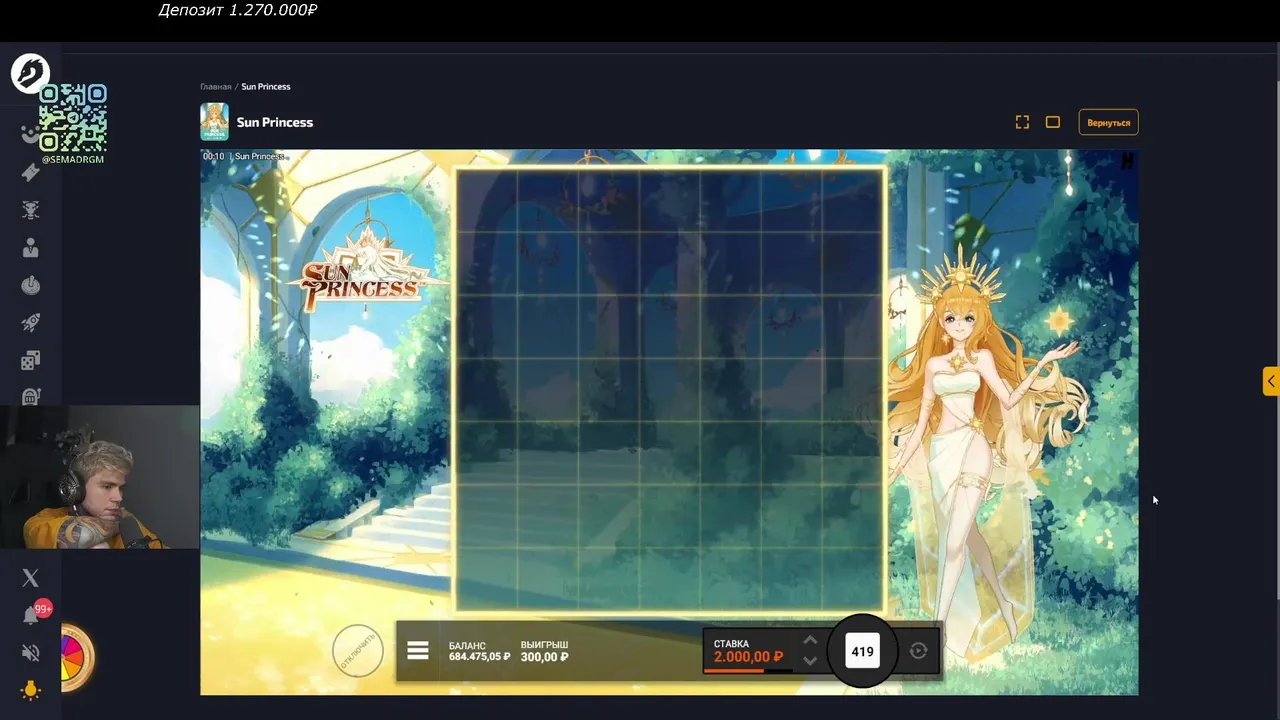Screen dimensions: 1280x720
Task: Open live dealer person icon
Action: (x=30, y=248)
